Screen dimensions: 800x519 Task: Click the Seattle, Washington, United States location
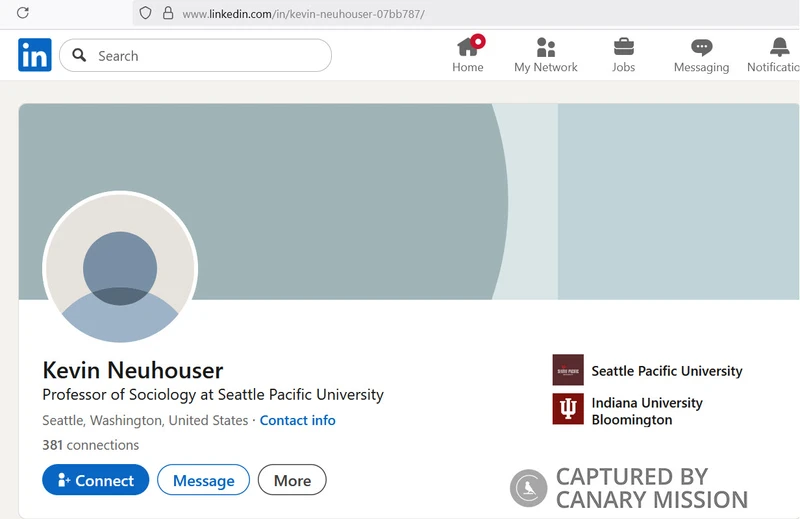(x=145, y=420)
